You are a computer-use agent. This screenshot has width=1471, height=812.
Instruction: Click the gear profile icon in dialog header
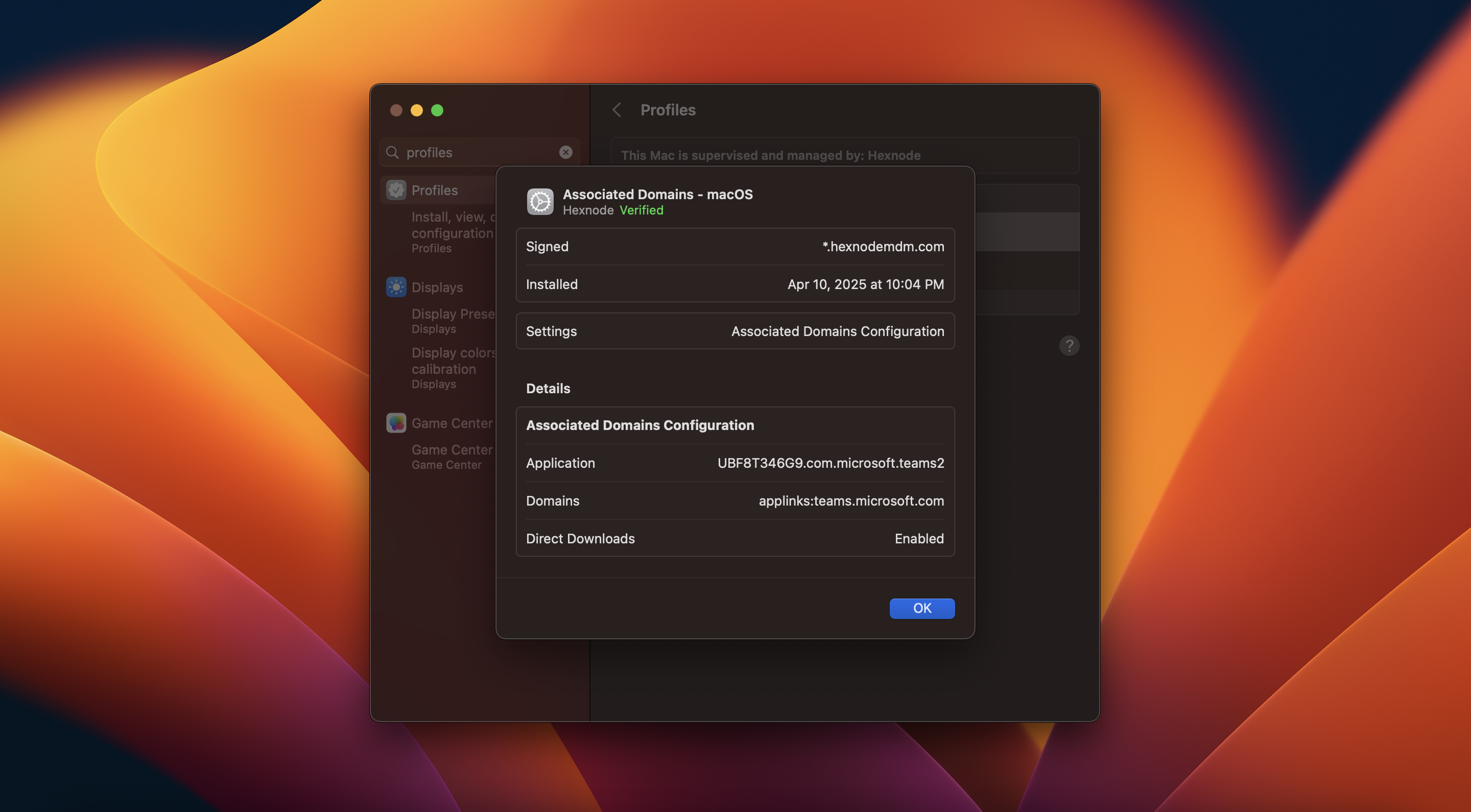tap(540, 202)
